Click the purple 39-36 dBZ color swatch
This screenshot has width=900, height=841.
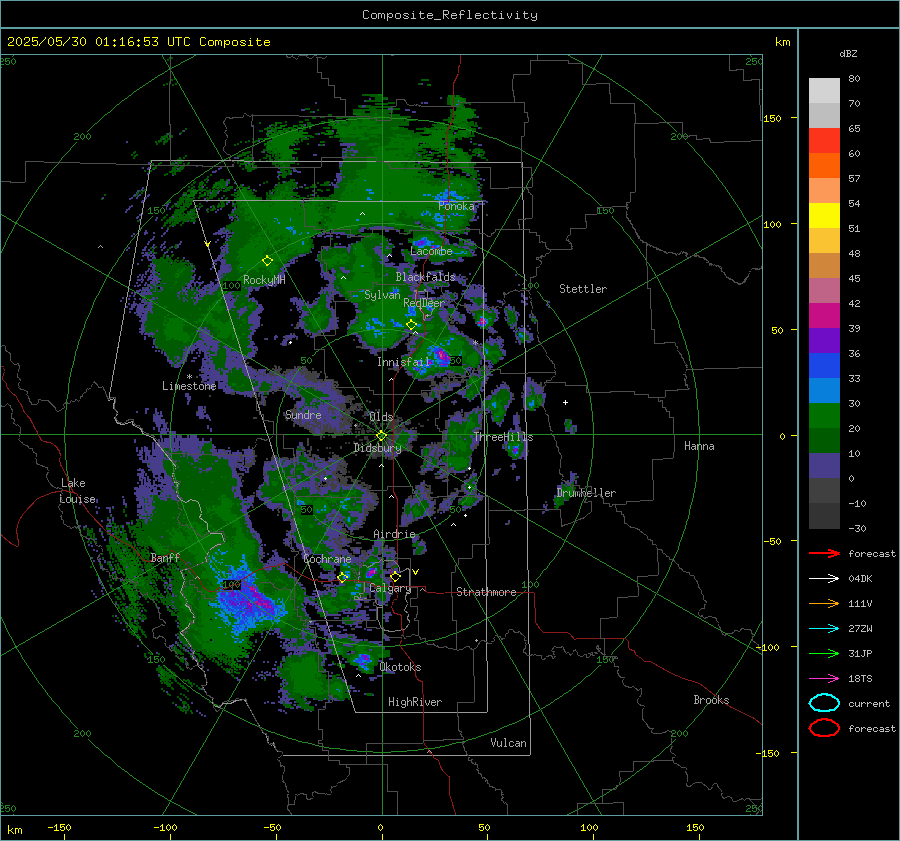824,341
